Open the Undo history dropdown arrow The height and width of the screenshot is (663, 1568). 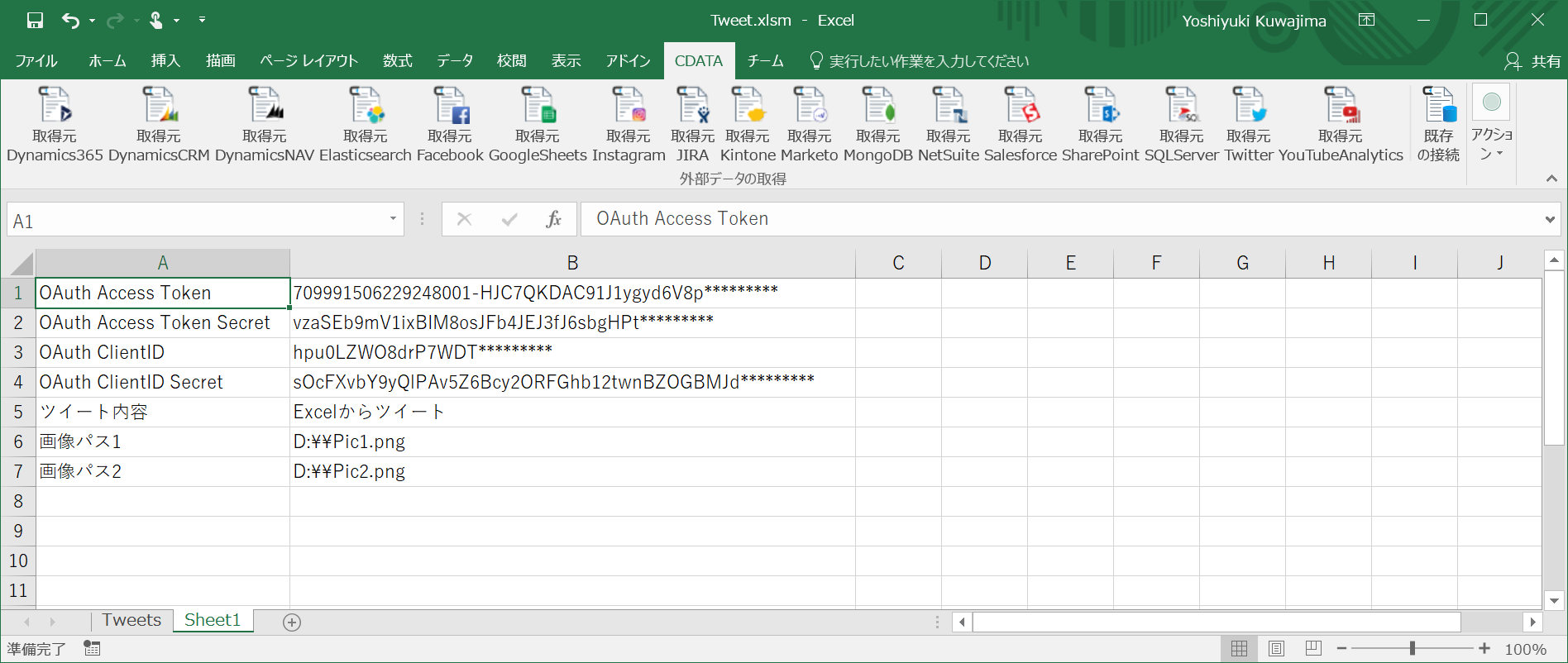point(92,21)
